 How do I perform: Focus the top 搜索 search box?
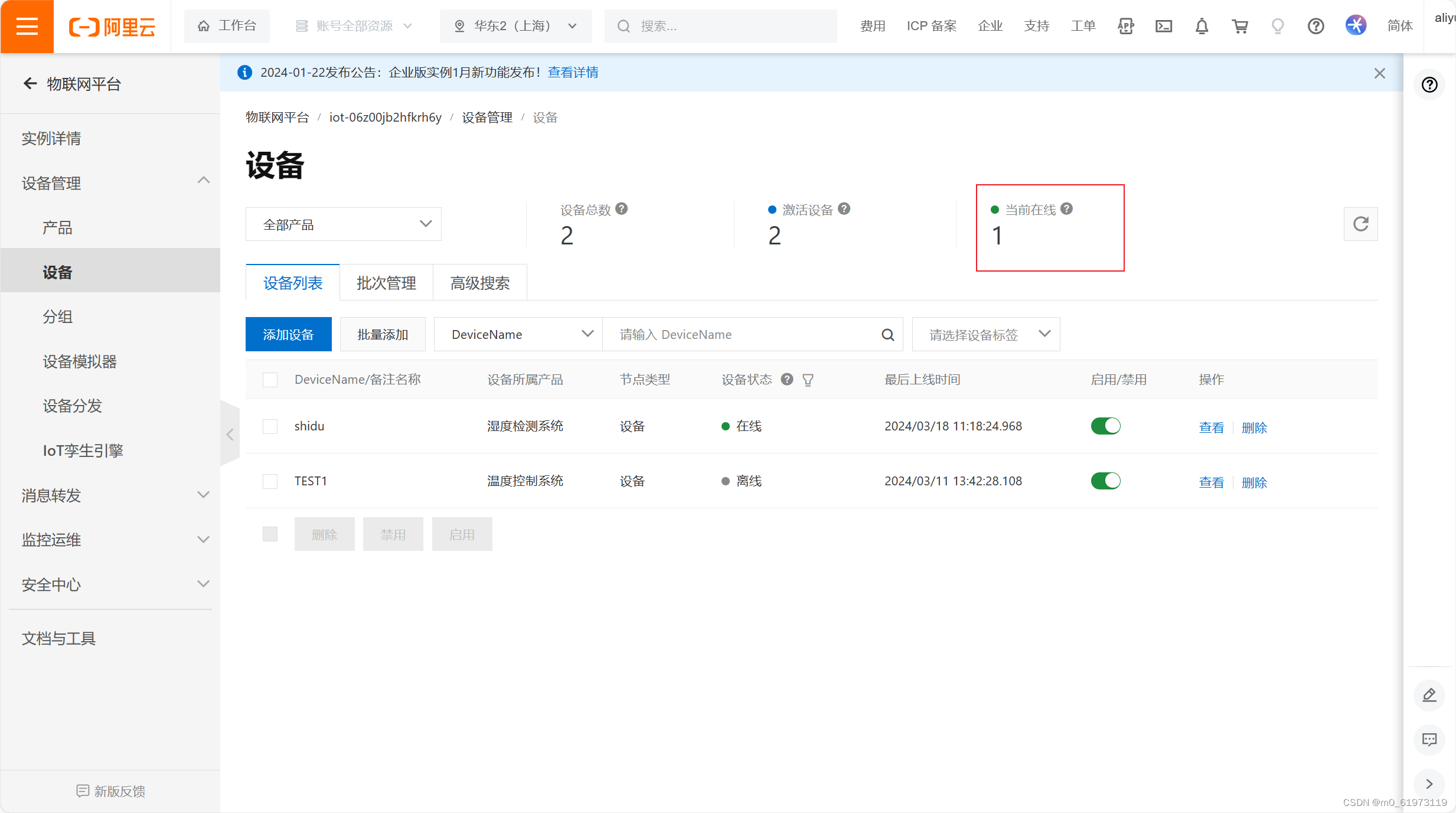click(720, 26)
